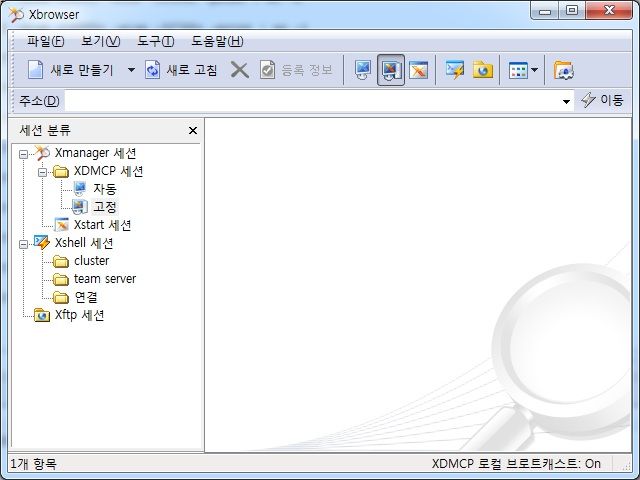Viewport: 640px width, 480px height.
Task: Click the cluster folder icon
Action: (x=61, y=261)
